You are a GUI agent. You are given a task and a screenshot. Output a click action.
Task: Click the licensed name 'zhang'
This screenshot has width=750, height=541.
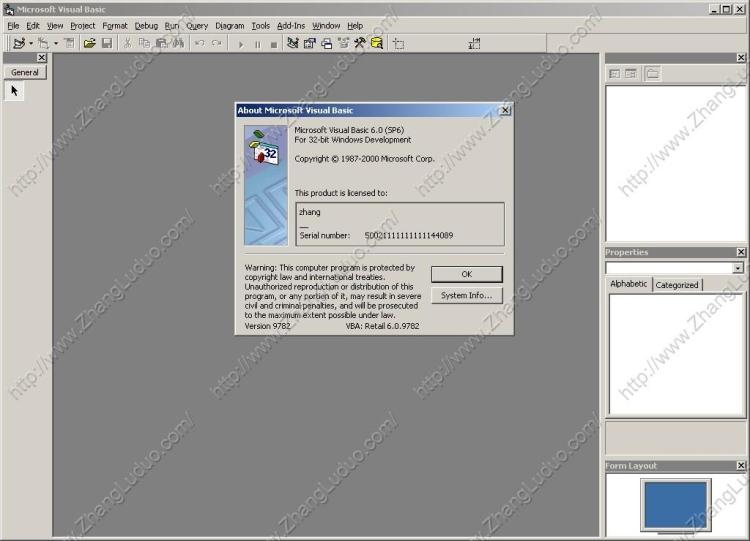(x=309, y=212)
